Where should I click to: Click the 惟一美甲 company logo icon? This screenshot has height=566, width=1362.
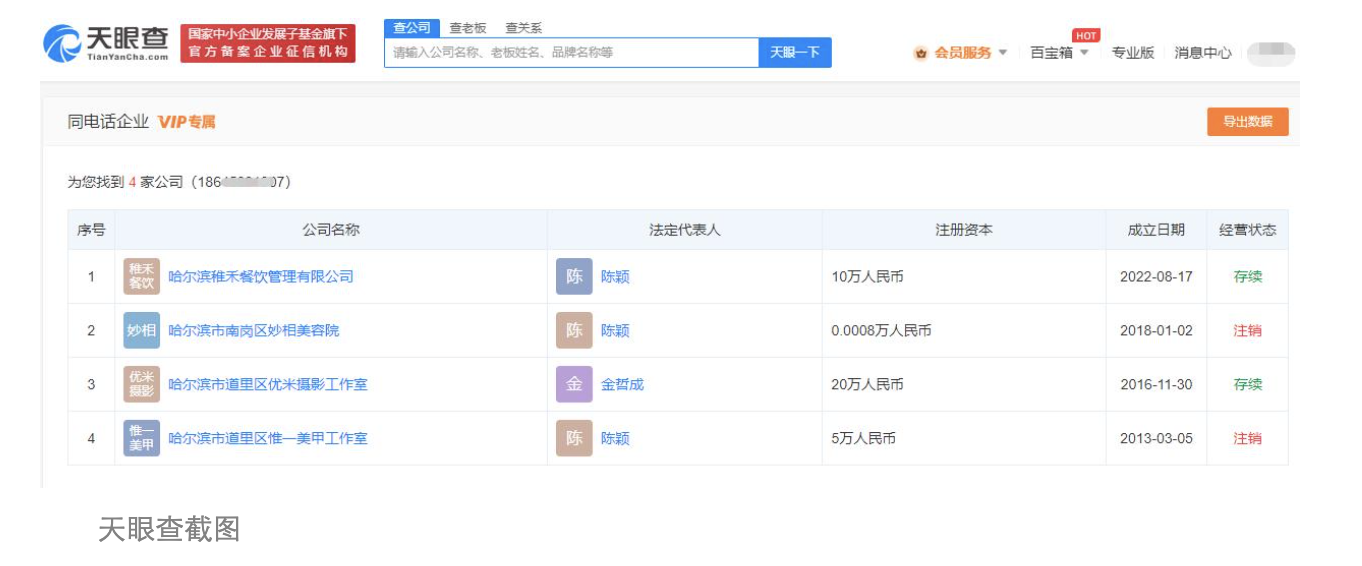141,439
